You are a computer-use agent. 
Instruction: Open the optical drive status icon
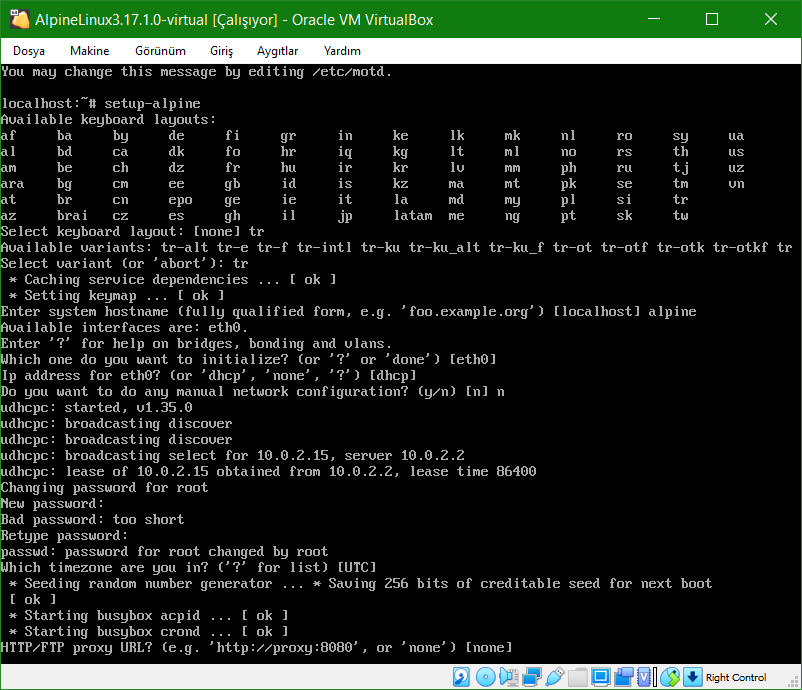coord(485,677)
